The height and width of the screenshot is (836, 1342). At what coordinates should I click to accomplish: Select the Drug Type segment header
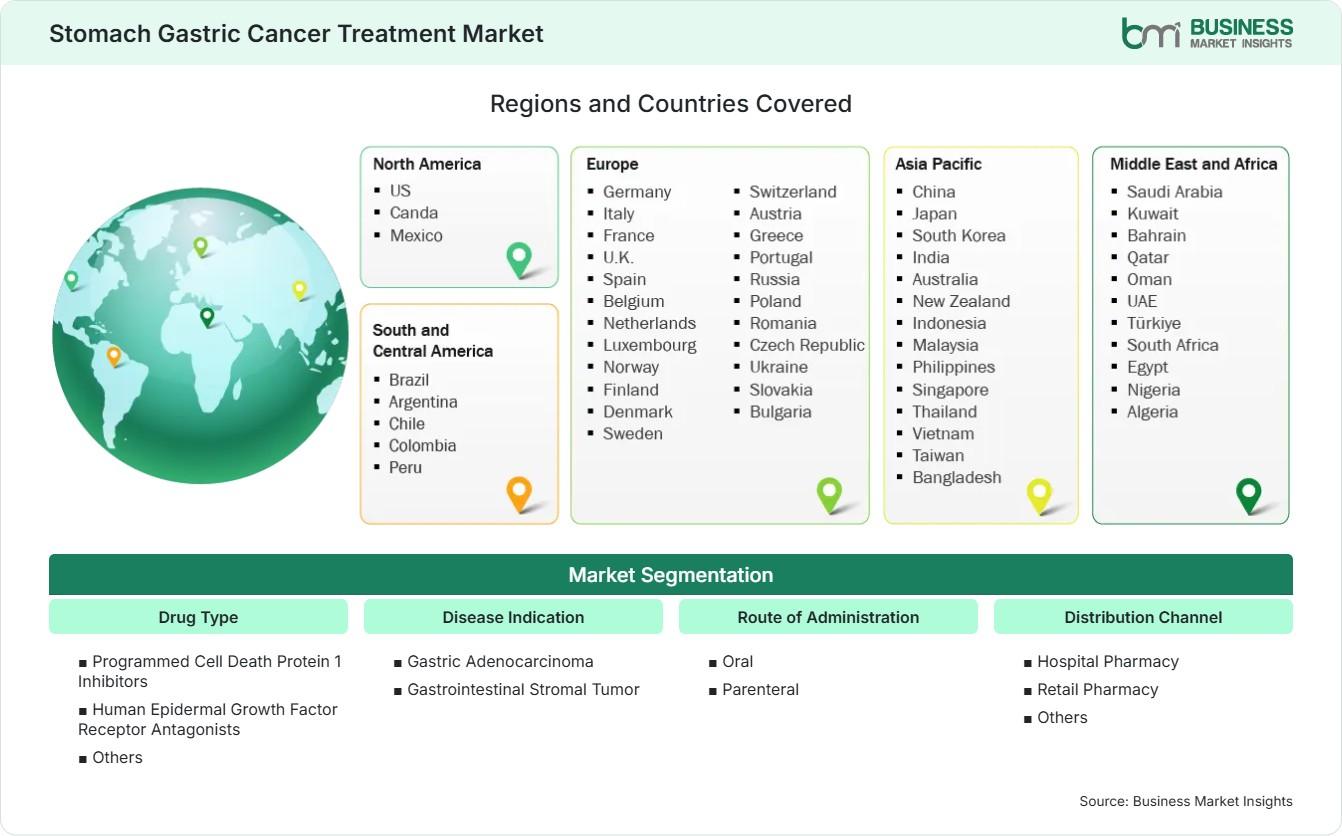198,617
